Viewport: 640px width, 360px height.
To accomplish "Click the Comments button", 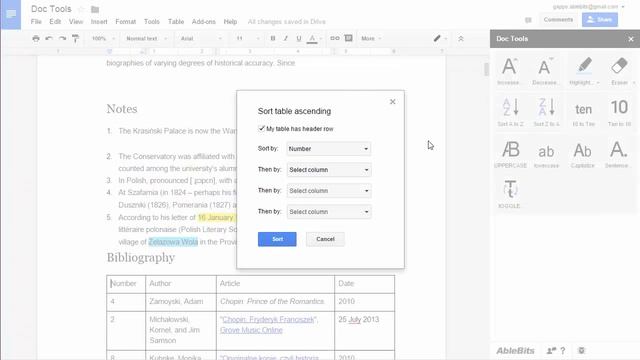I will (558, 20).
